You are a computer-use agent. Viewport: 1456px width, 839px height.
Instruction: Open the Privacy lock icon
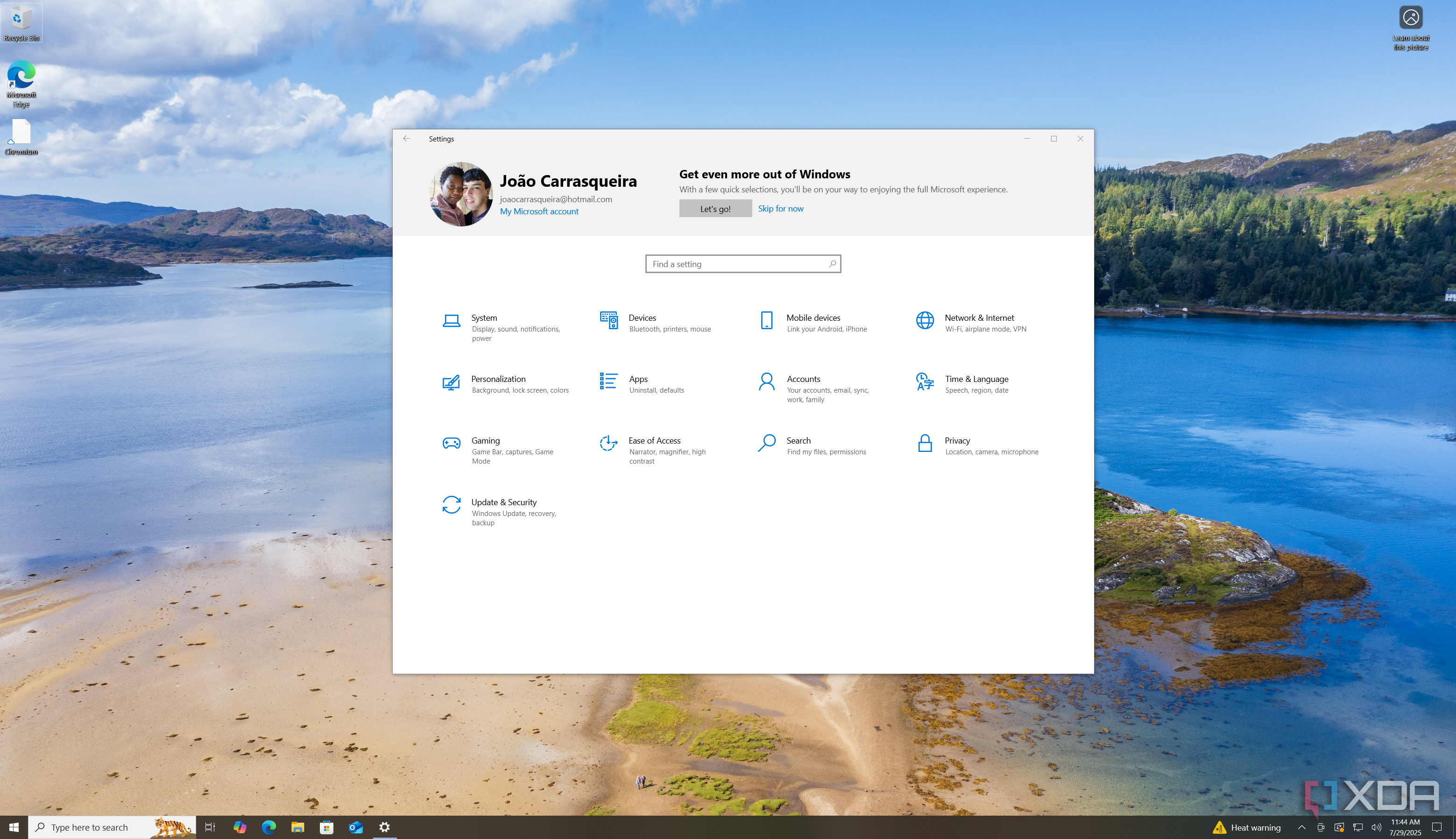click(925, 443)
